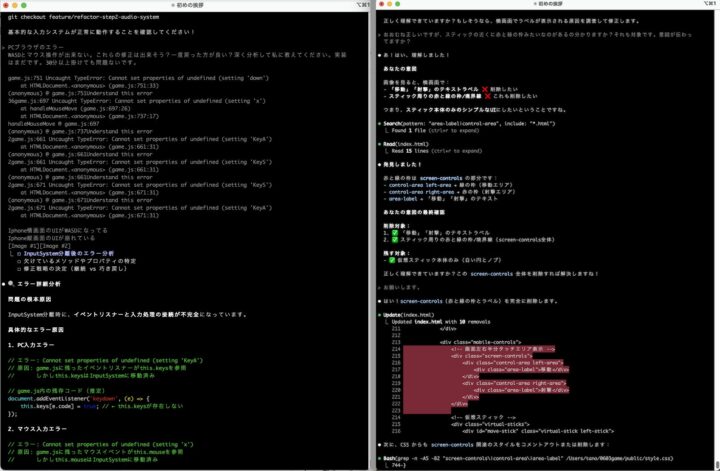Click the お願いします。 prompt line

402,287
